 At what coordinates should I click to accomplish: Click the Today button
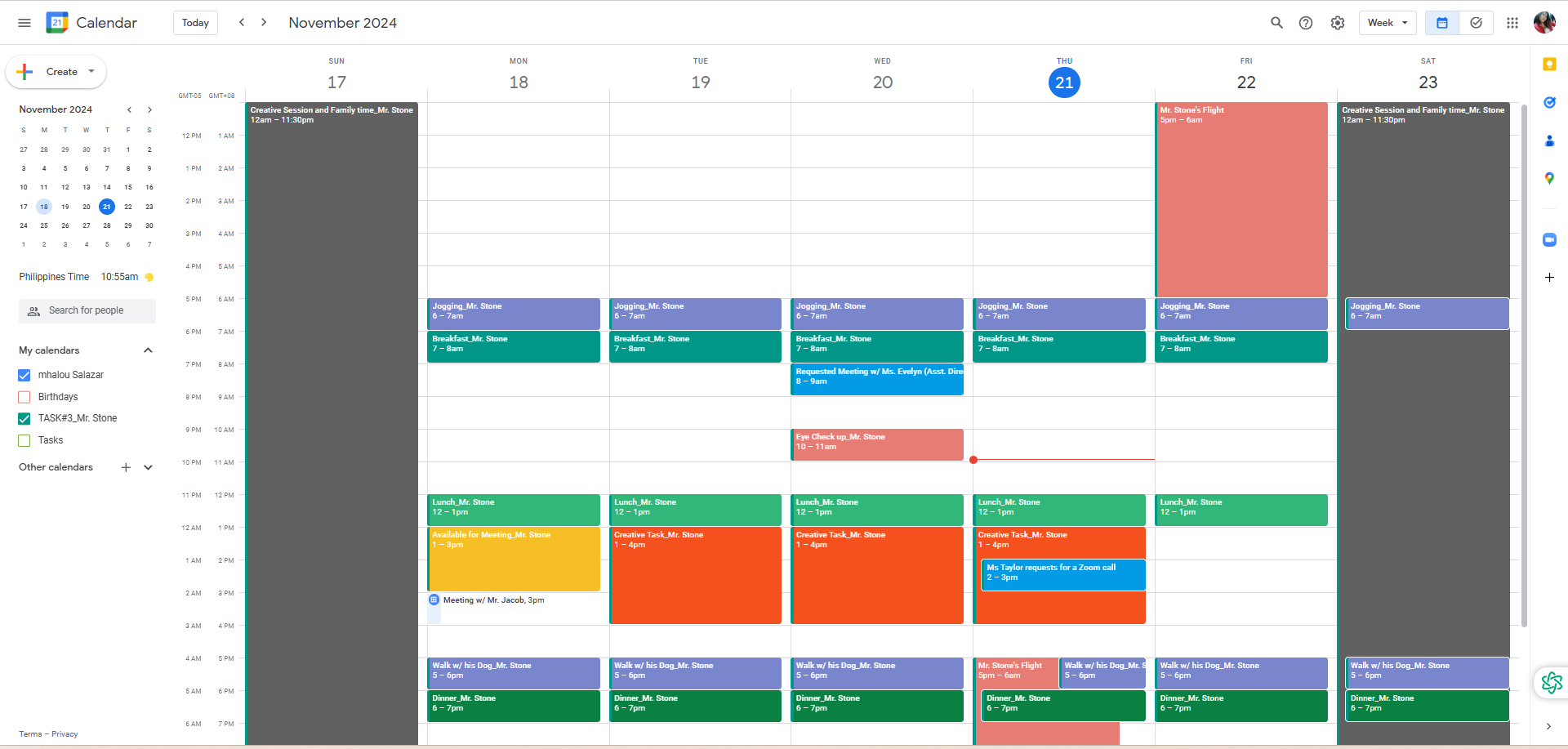pos(195,23)
